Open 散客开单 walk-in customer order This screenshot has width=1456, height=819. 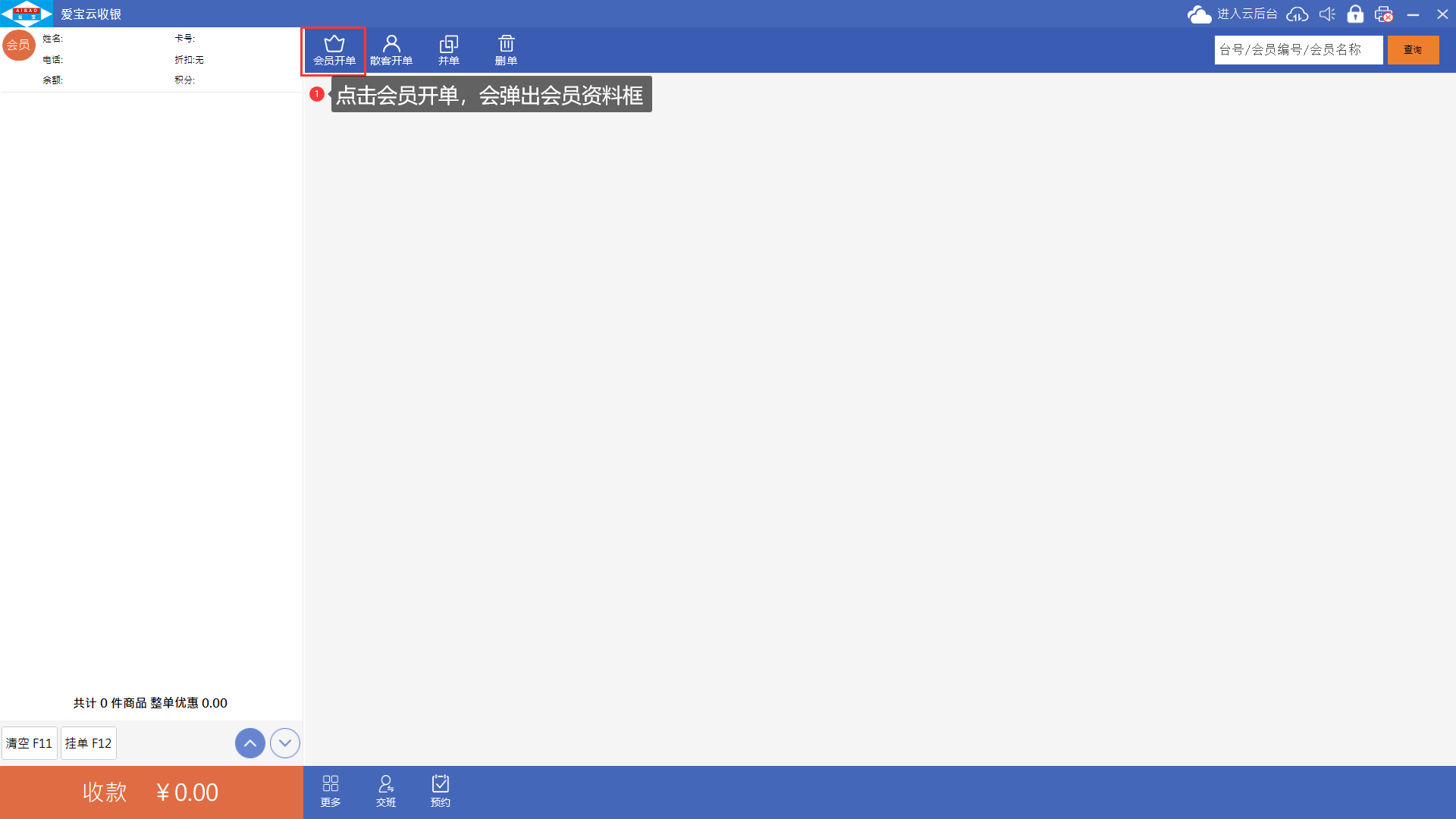coord(391,50)
